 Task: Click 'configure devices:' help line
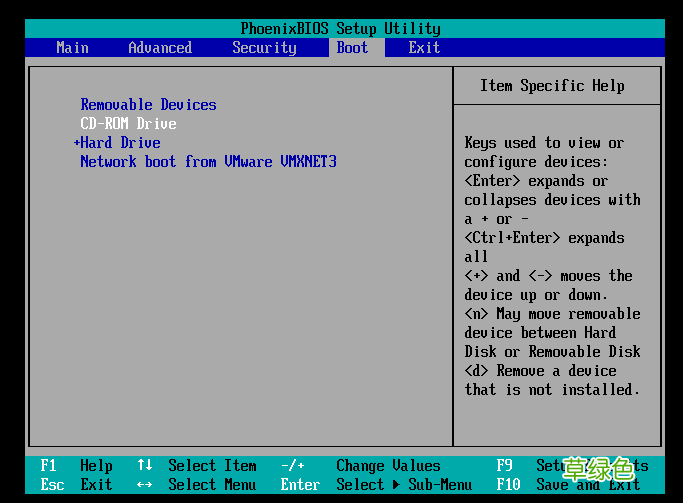536,162
